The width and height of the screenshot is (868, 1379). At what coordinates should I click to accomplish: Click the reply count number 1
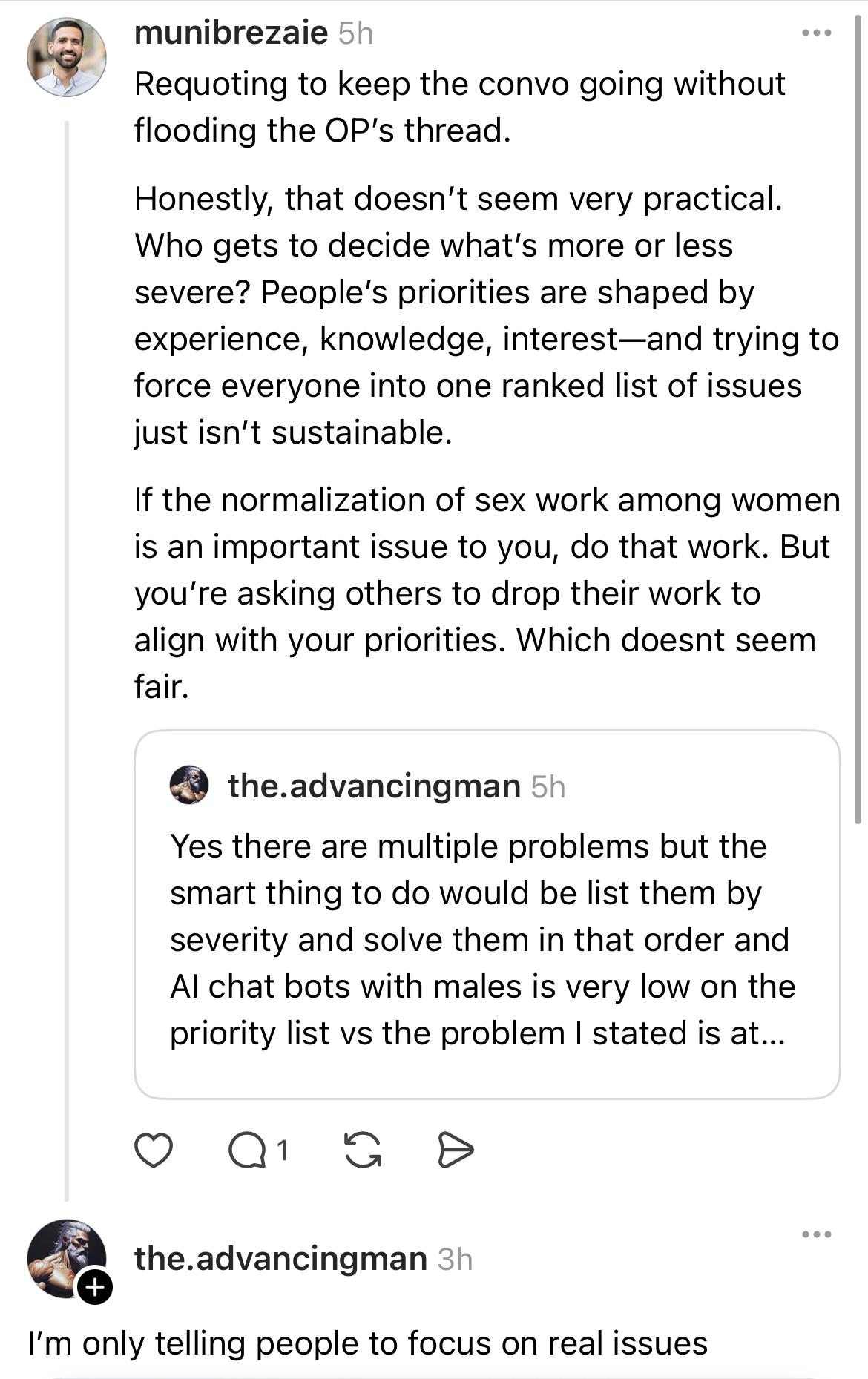282,1151
